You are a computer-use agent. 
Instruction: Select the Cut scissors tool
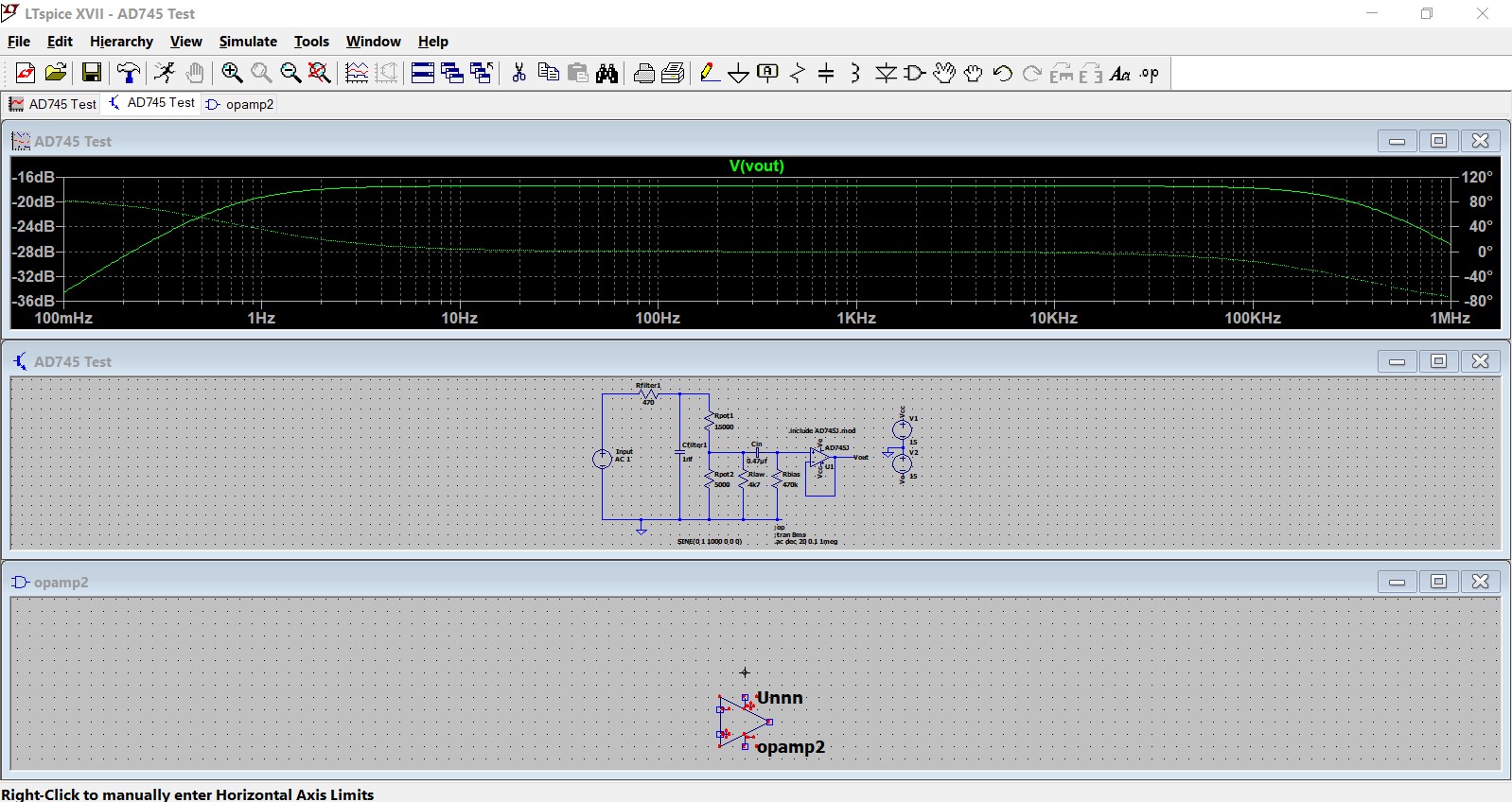[x=519, y=73]
